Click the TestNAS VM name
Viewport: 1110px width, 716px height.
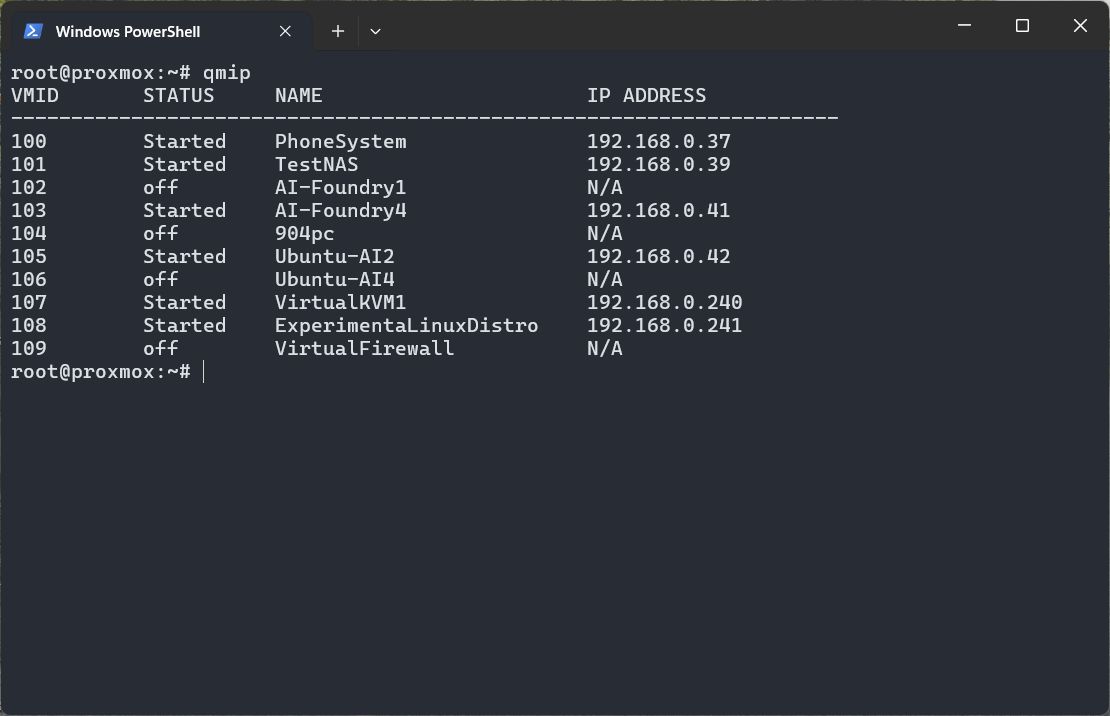coord(316,164)
